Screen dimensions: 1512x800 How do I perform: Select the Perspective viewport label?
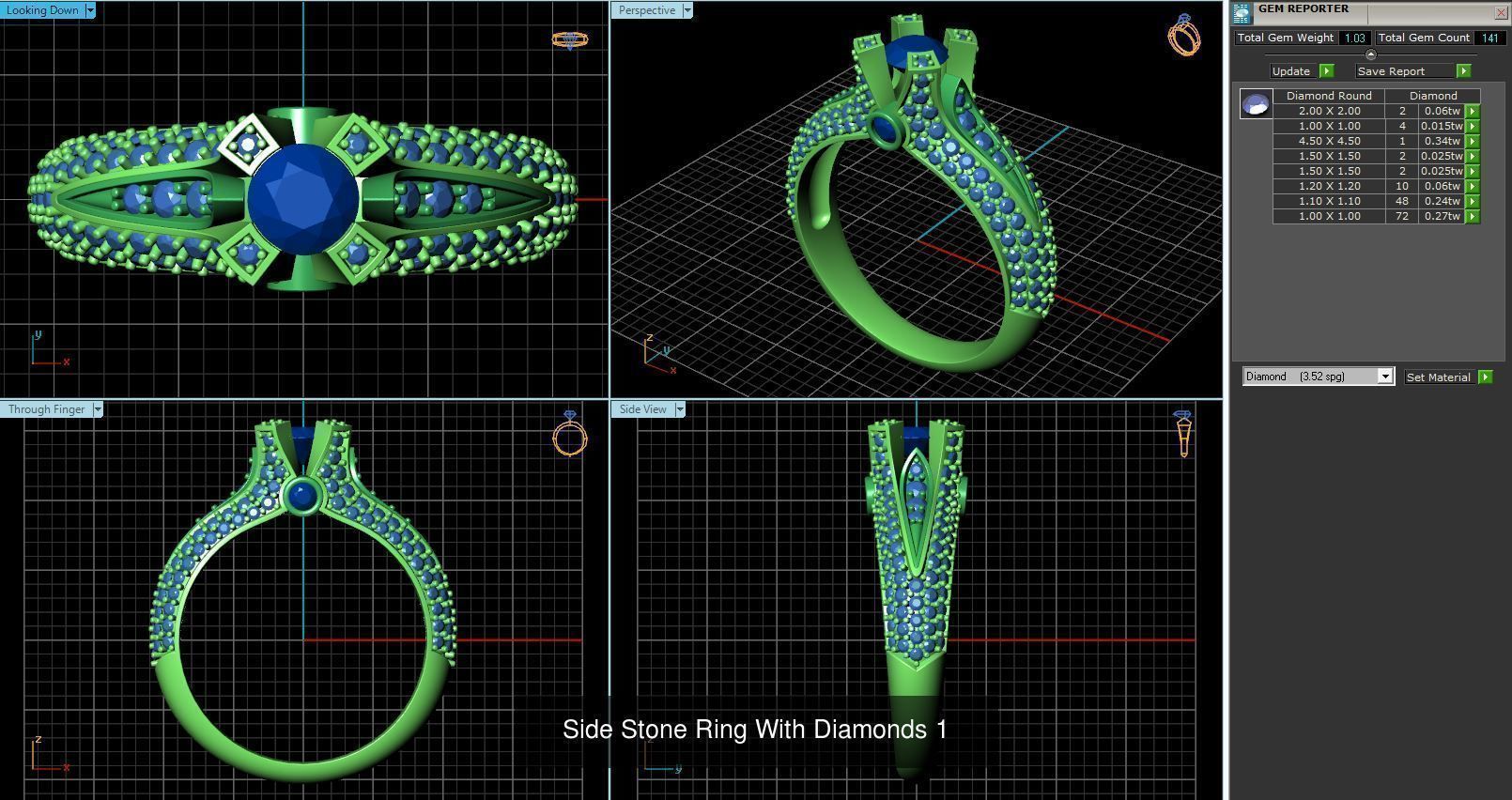click(x=647, y=10)
